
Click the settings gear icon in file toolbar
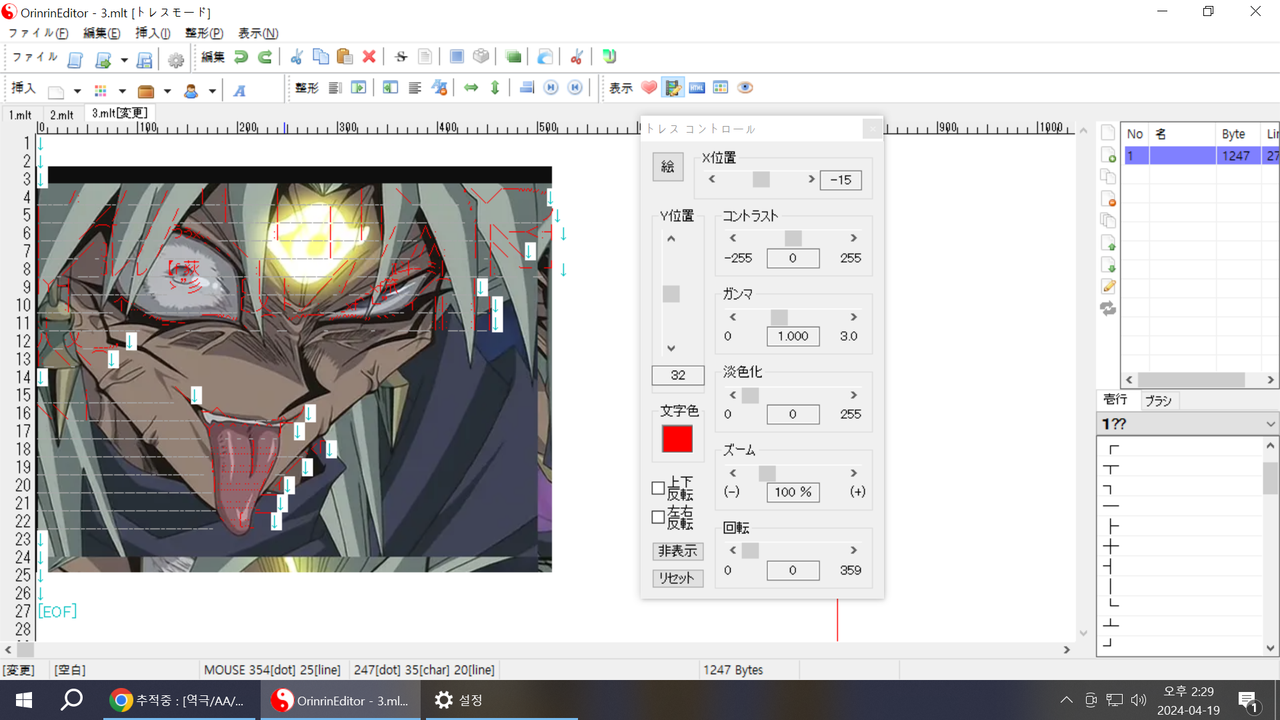(x=176, y=60)
